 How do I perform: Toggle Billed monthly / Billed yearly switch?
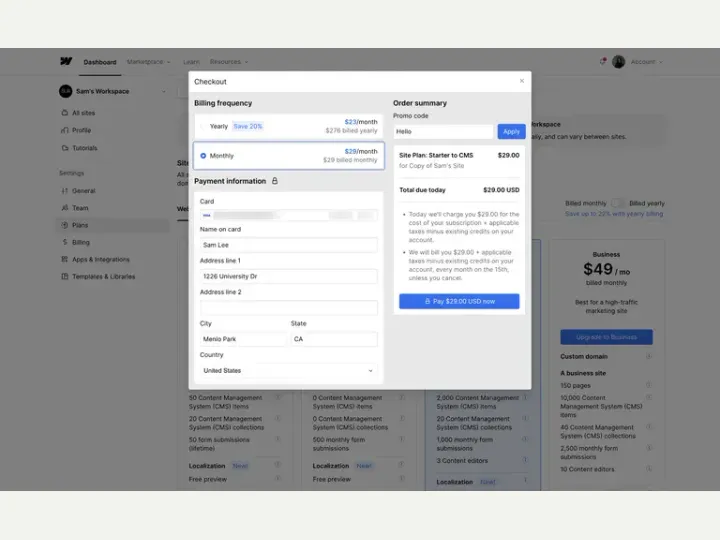(x=618, y=203)
